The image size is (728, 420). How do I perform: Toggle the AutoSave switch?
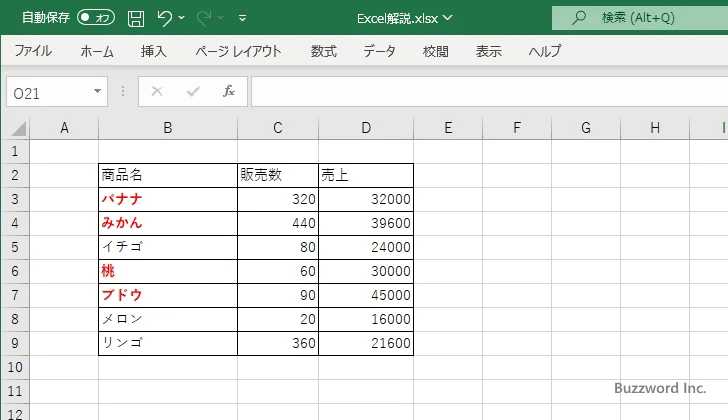pyautogui.click(x=96, y=18)
